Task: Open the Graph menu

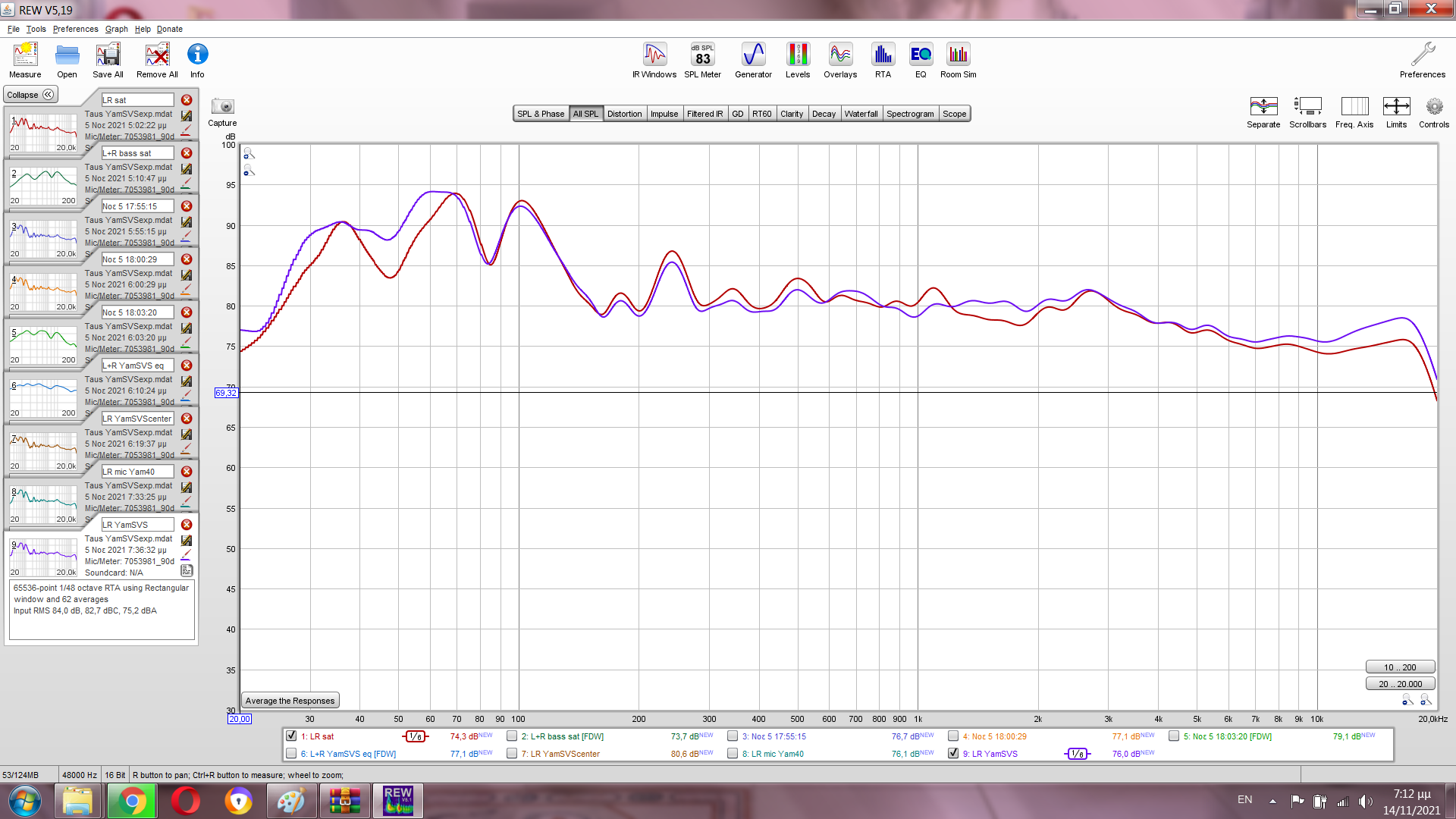Action: 116,29
